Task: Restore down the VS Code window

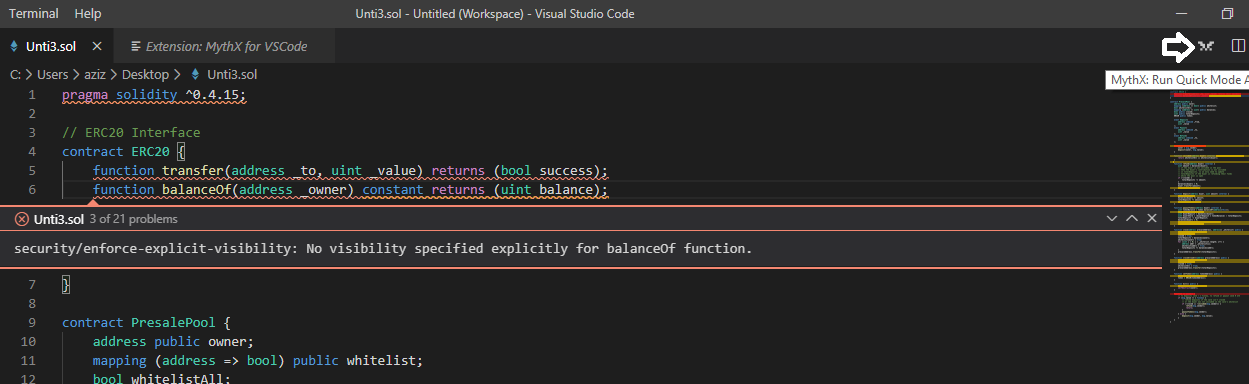Action: [1227, 14]
